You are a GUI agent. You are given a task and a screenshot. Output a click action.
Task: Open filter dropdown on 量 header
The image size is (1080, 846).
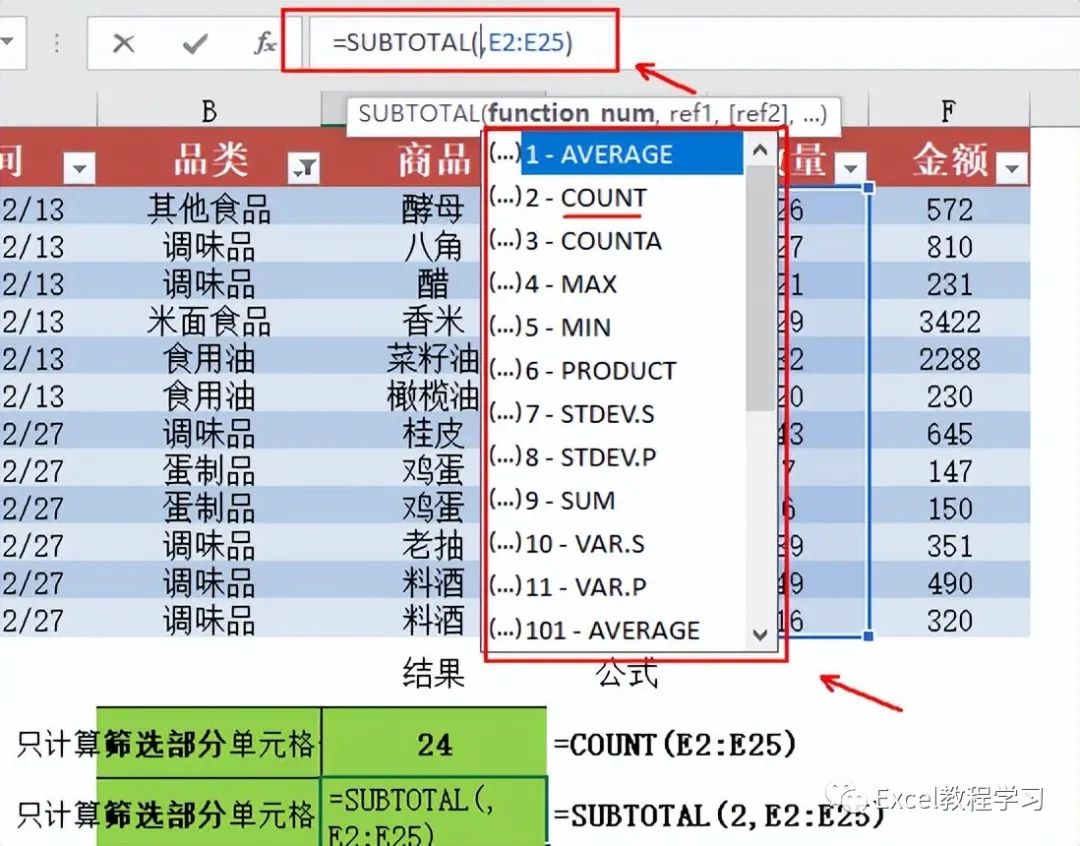(x=851, y=167)
